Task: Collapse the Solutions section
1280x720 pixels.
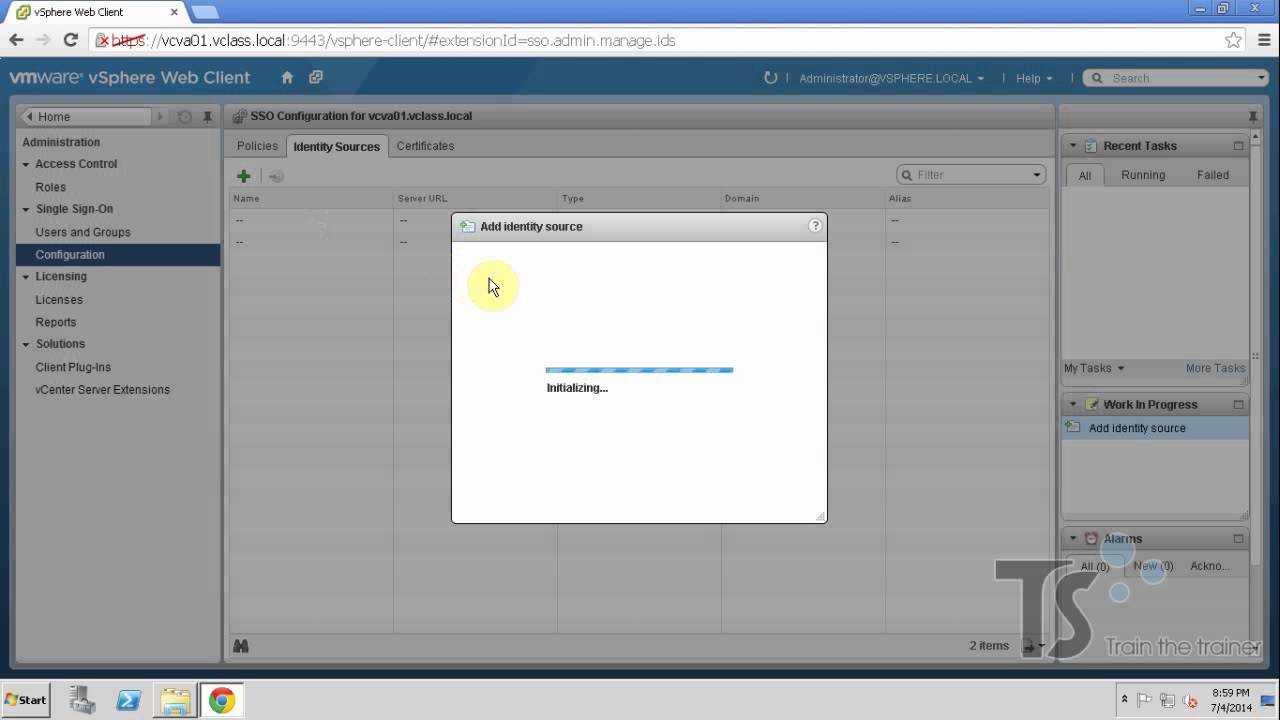Action: click(27, 344)
